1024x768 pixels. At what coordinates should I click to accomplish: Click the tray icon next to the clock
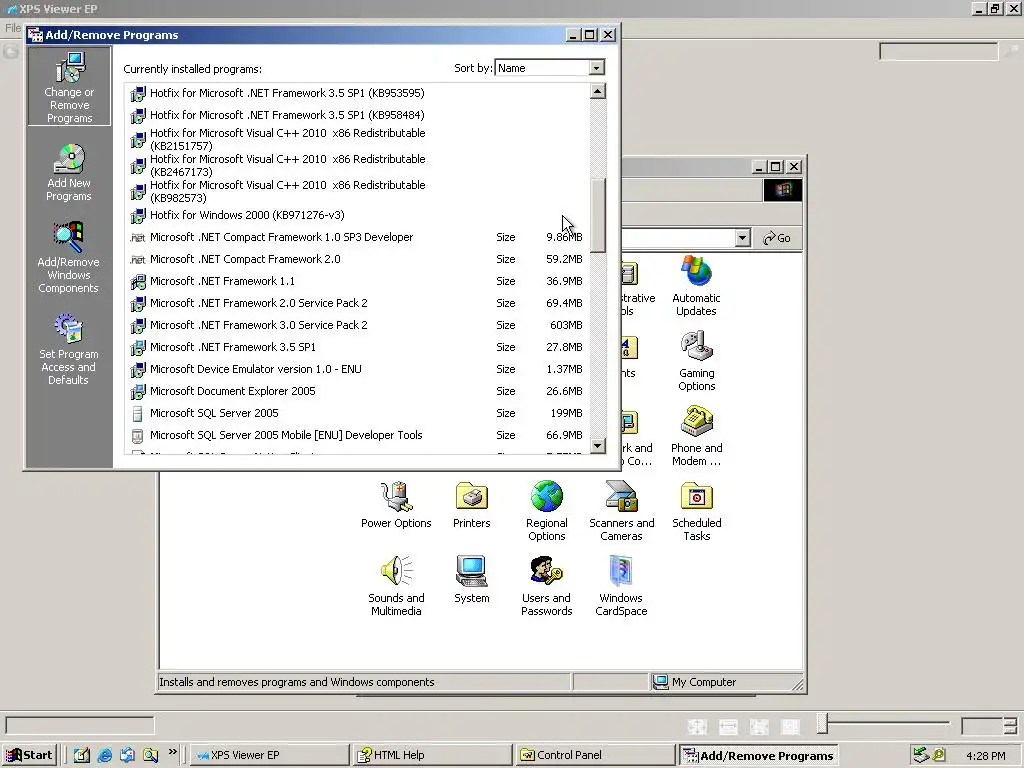939,755
